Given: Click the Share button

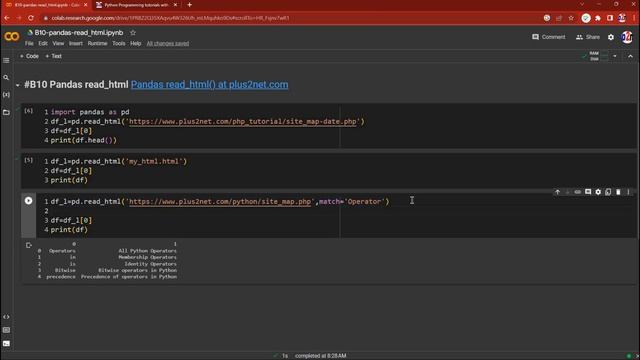Looking at the screenshot, I should (588, 37).
